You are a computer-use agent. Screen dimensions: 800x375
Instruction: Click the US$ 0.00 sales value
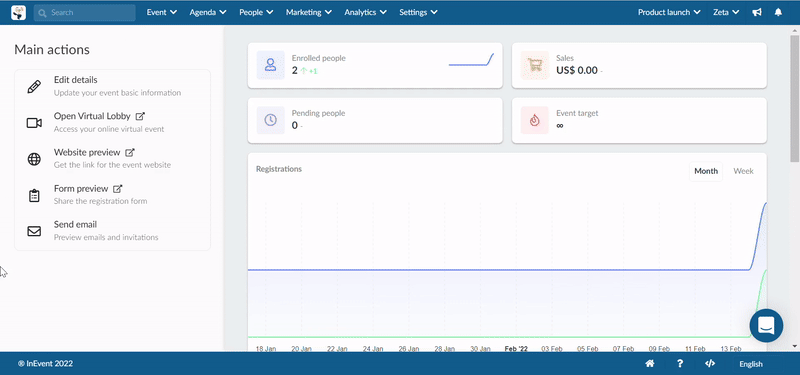tap(577, 70)
